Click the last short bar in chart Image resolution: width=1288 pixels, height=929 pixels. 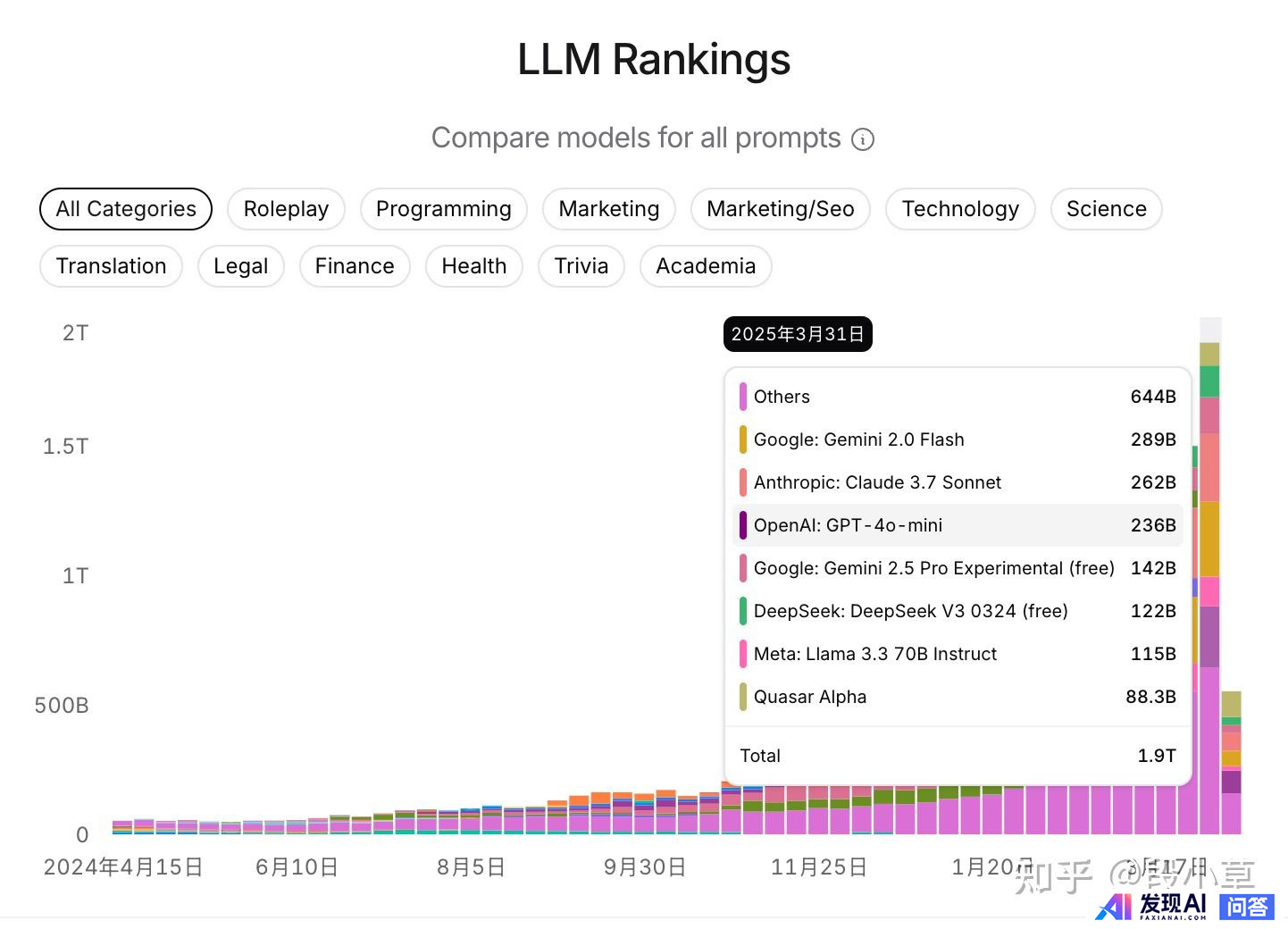tap(1232, 763)
